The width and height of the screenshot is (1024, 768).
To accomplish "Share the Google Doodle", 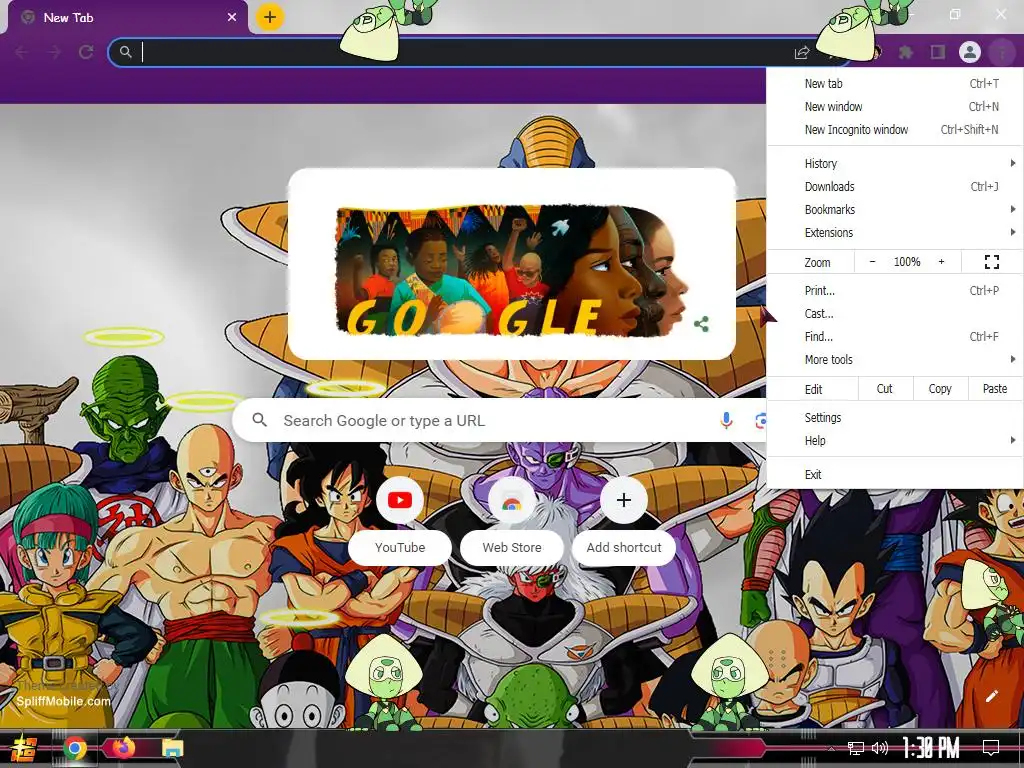I will click(x=701, y=324).
